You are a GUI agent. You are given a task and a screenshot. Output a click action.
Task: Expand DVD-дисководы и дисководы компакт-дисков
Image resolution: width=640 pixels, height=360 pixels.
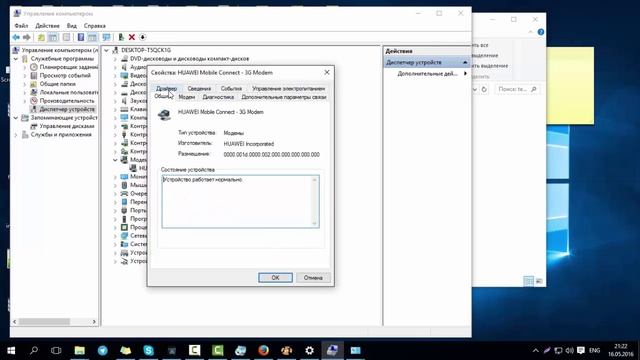[x=115, y=59]
